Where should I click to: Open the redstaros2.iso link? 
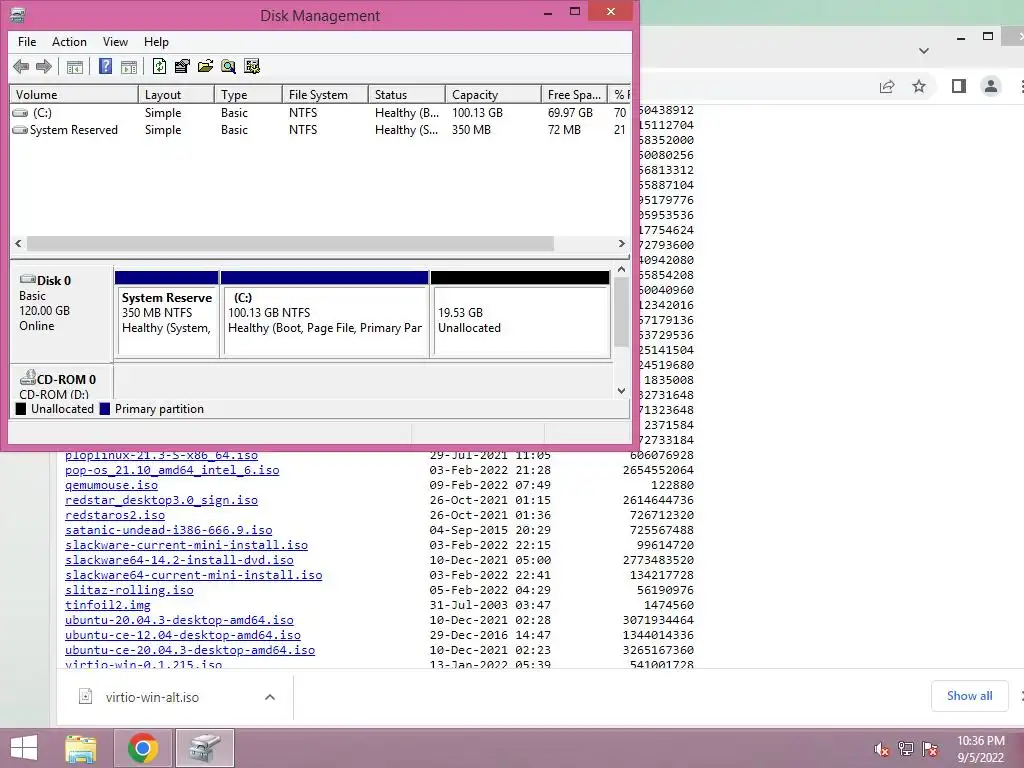(115, 515)
